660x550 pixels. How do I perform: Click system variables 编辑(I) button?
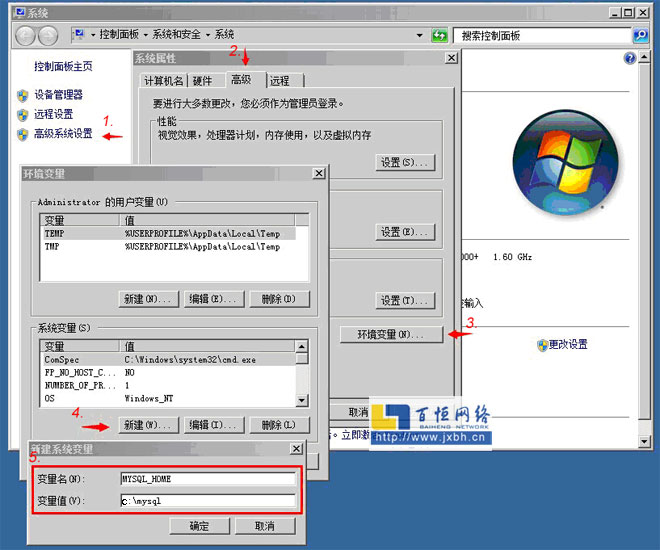pos(214,425)
